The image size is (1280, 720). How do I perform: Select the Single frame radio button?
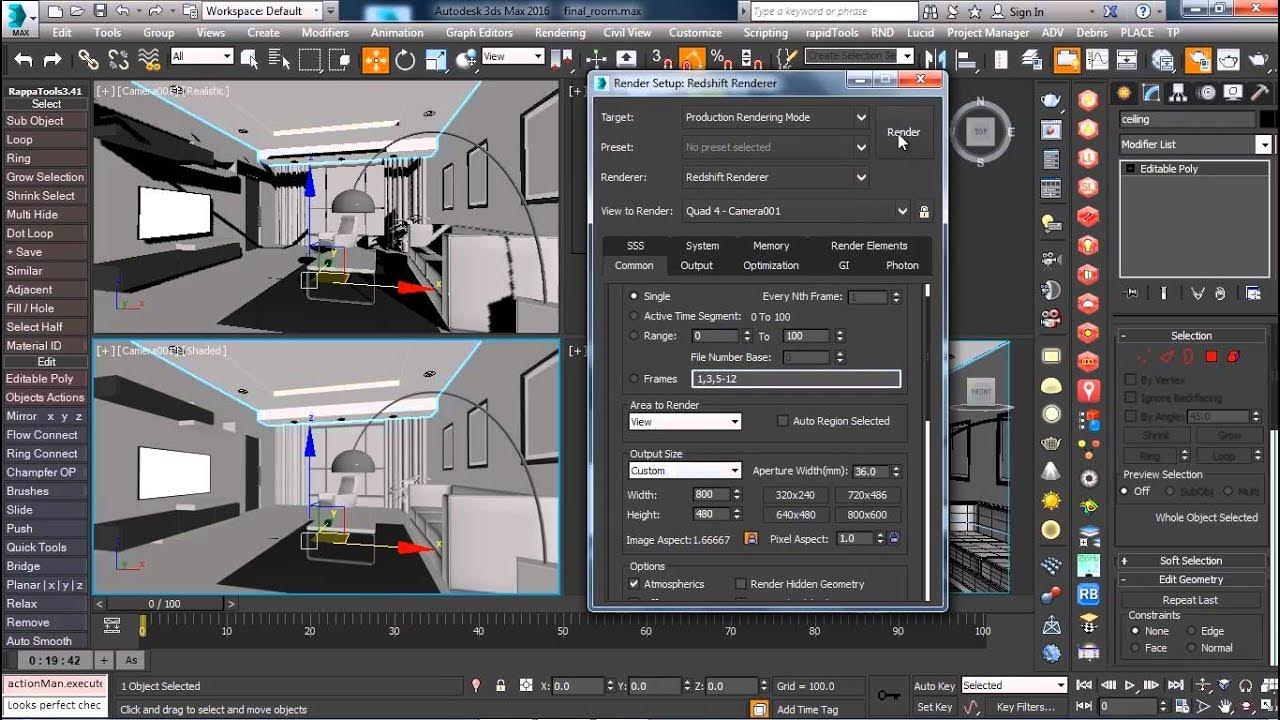click(634, 296)
